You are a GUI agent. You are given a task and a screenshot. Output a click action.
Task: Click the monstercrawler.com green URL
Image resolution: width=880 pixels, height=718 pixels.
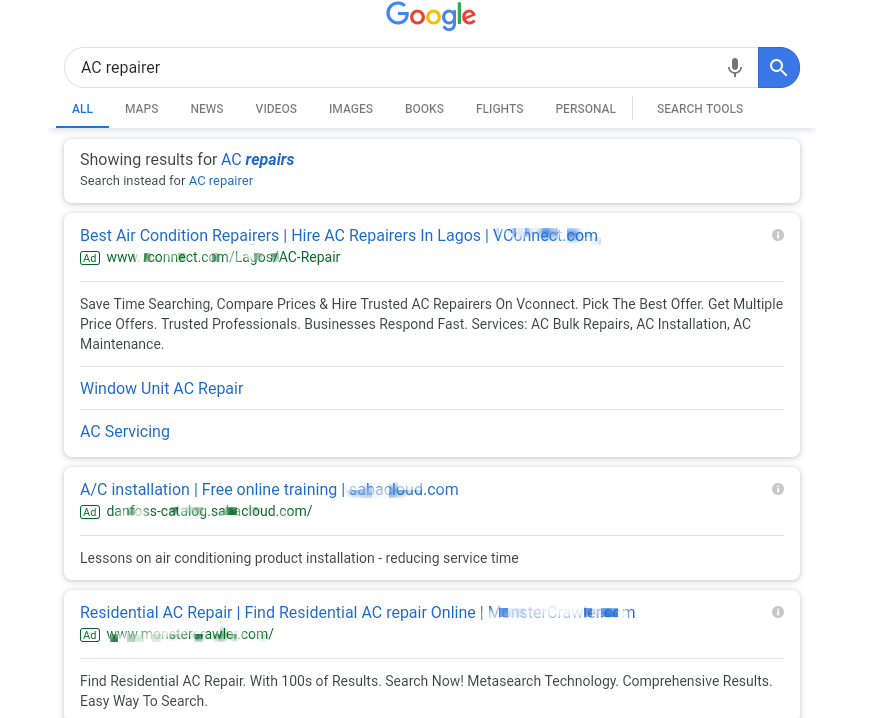click(x=190, y=634)
